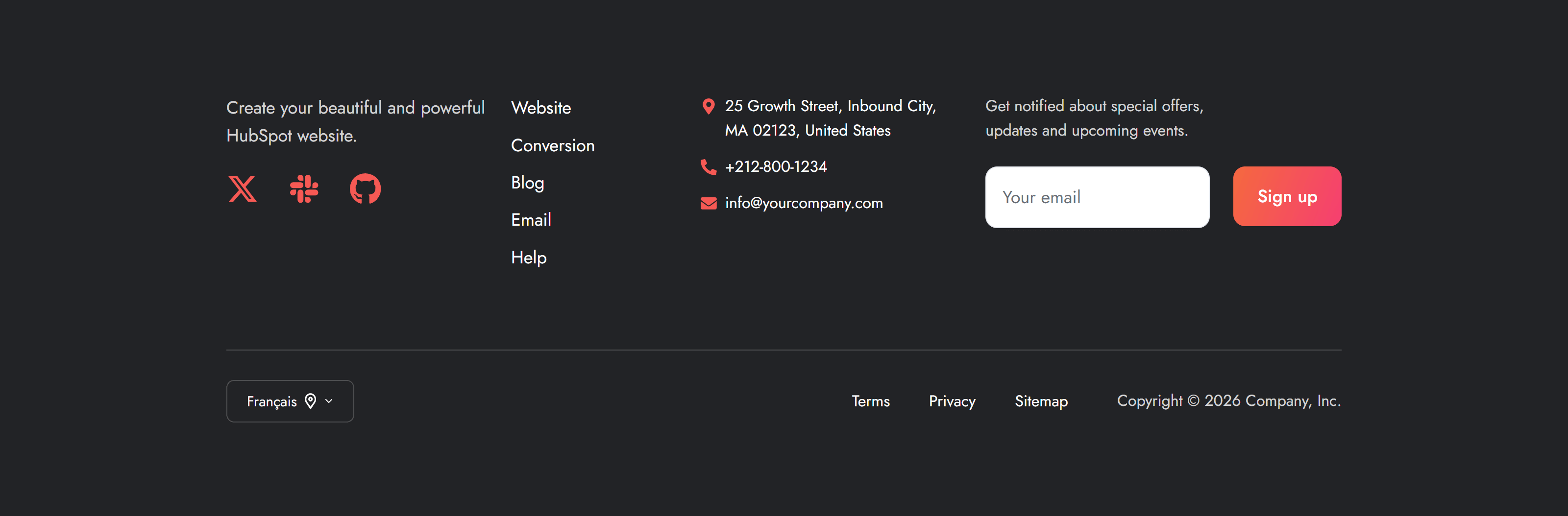Click the phone handset icon
Screen dimensions: 1568x516
(708, 167)
